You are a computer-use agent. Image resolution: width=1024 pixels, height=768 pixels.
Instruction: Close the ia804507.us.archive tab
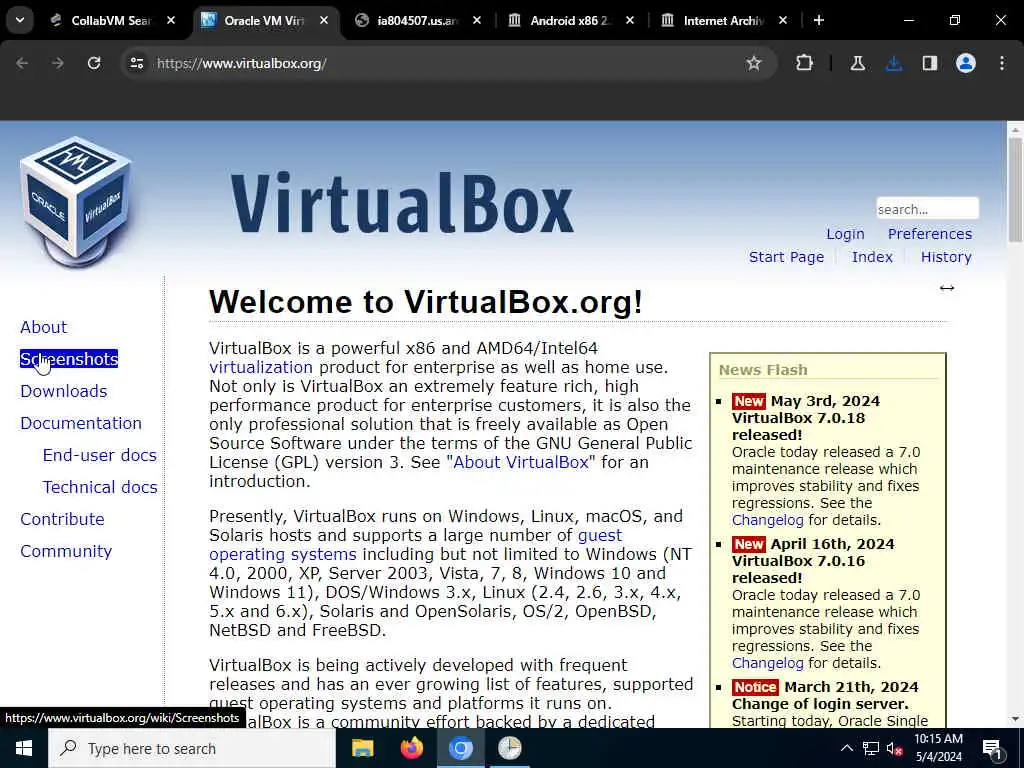click(477, 21)
